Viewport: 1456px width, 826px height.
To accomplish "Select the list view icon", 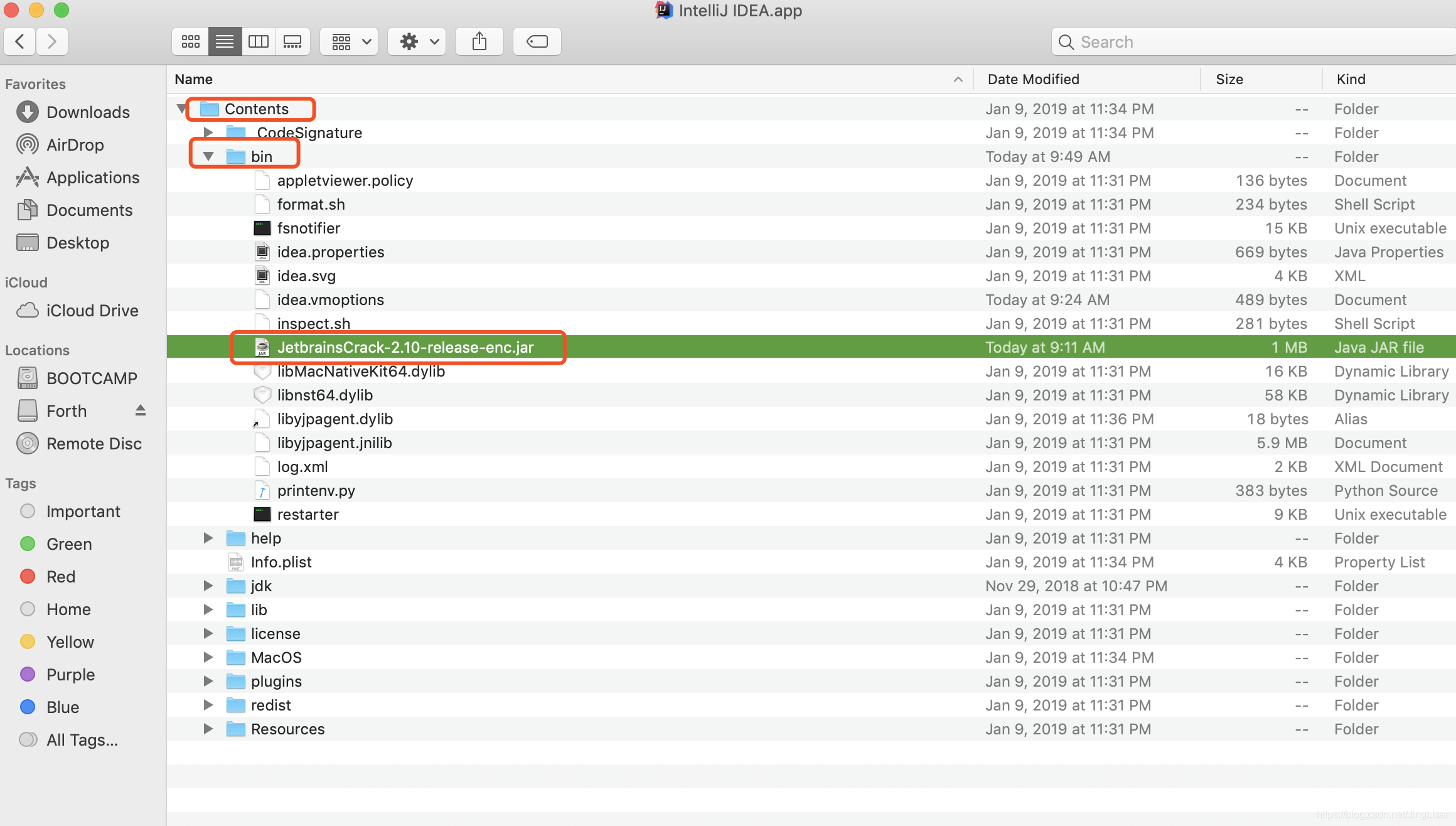I will [x=224, y=41].
